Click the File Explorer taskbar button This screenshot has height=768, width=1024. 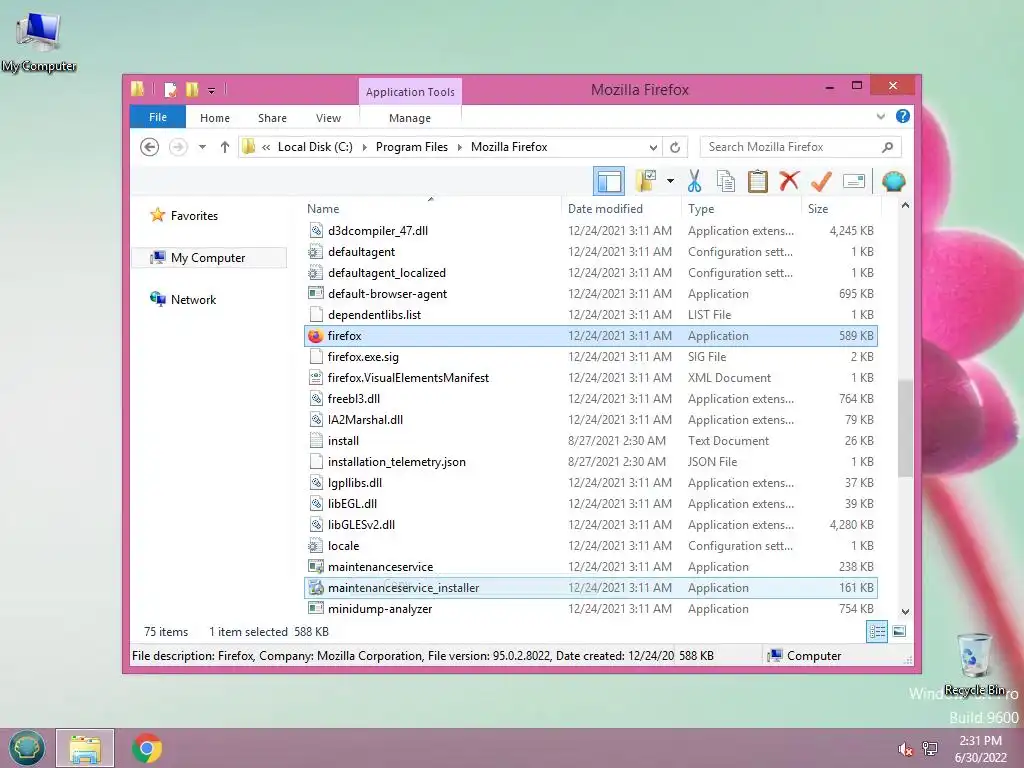tap(85, 748)
